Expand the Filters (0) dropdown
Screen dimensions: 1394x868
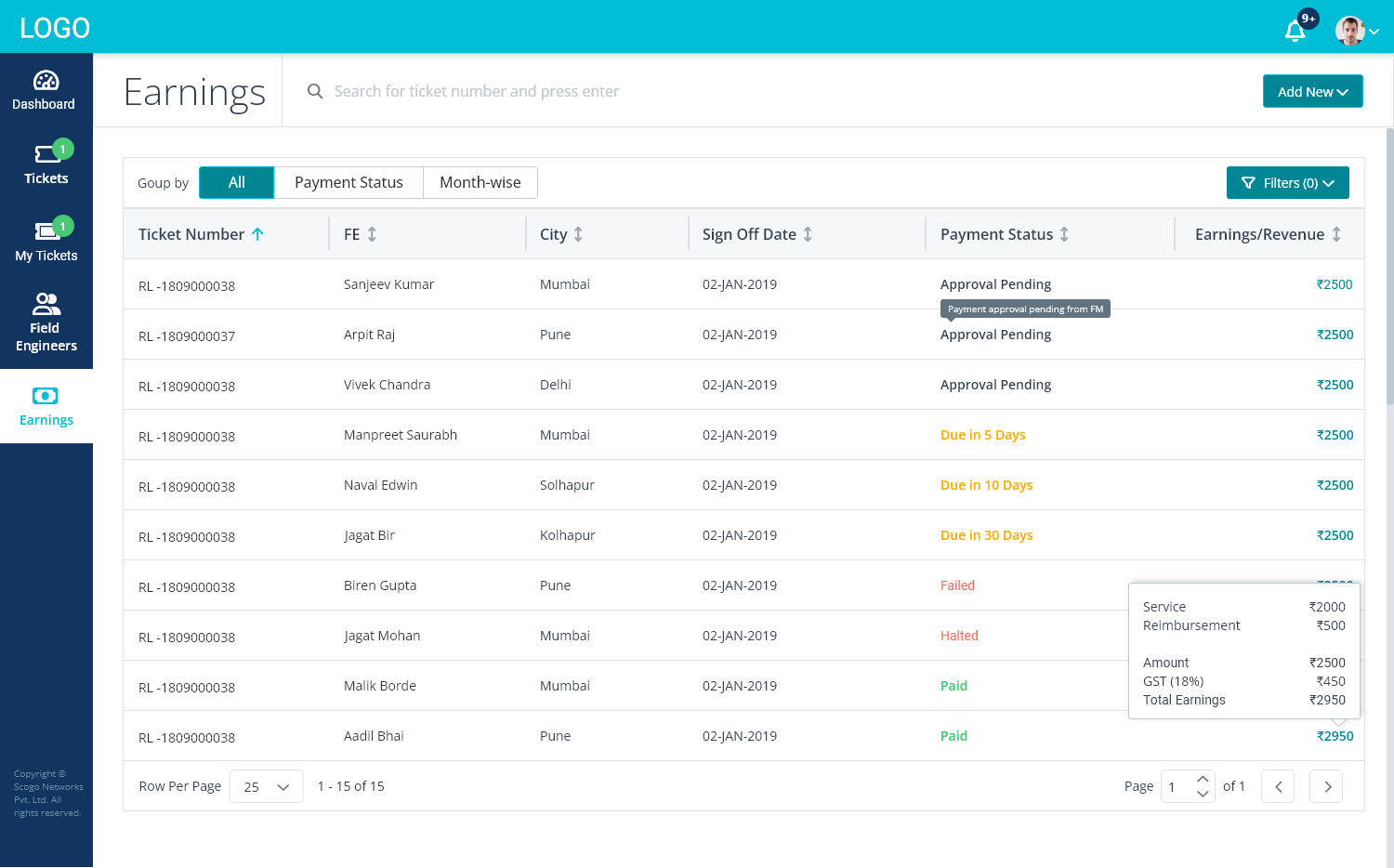1287,183
